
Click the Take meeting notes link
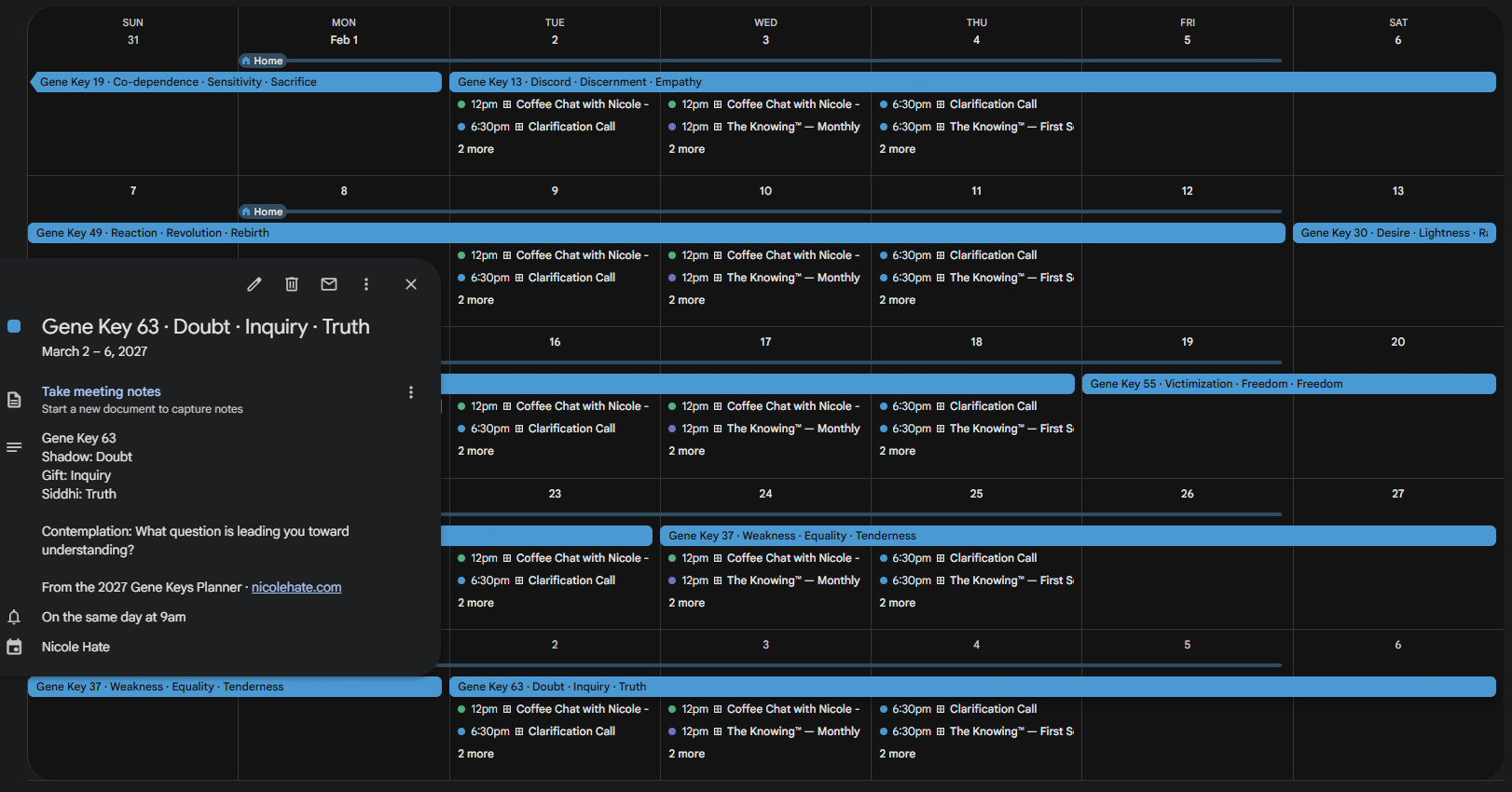point(101,391)
